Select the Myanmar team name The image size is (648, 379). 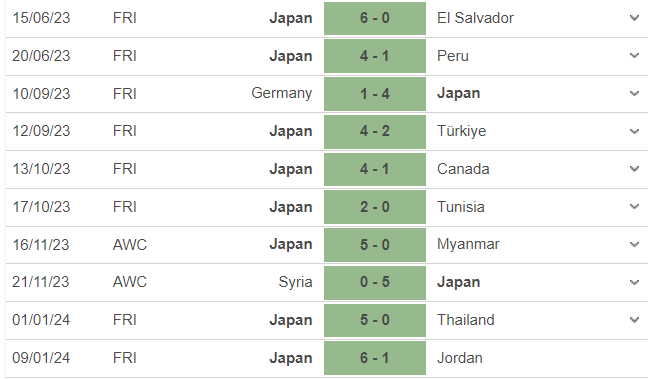coord(468,244)
